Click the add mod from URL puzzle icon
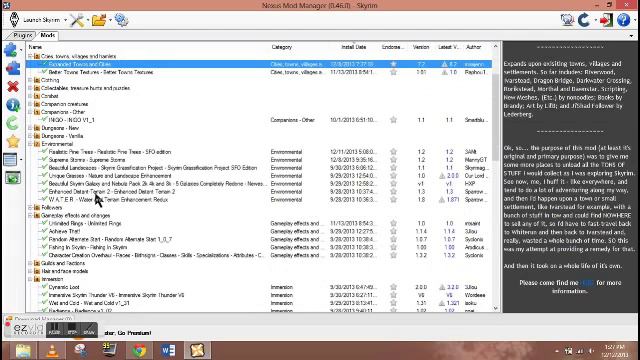640x360 pixels. coord(13,68)
